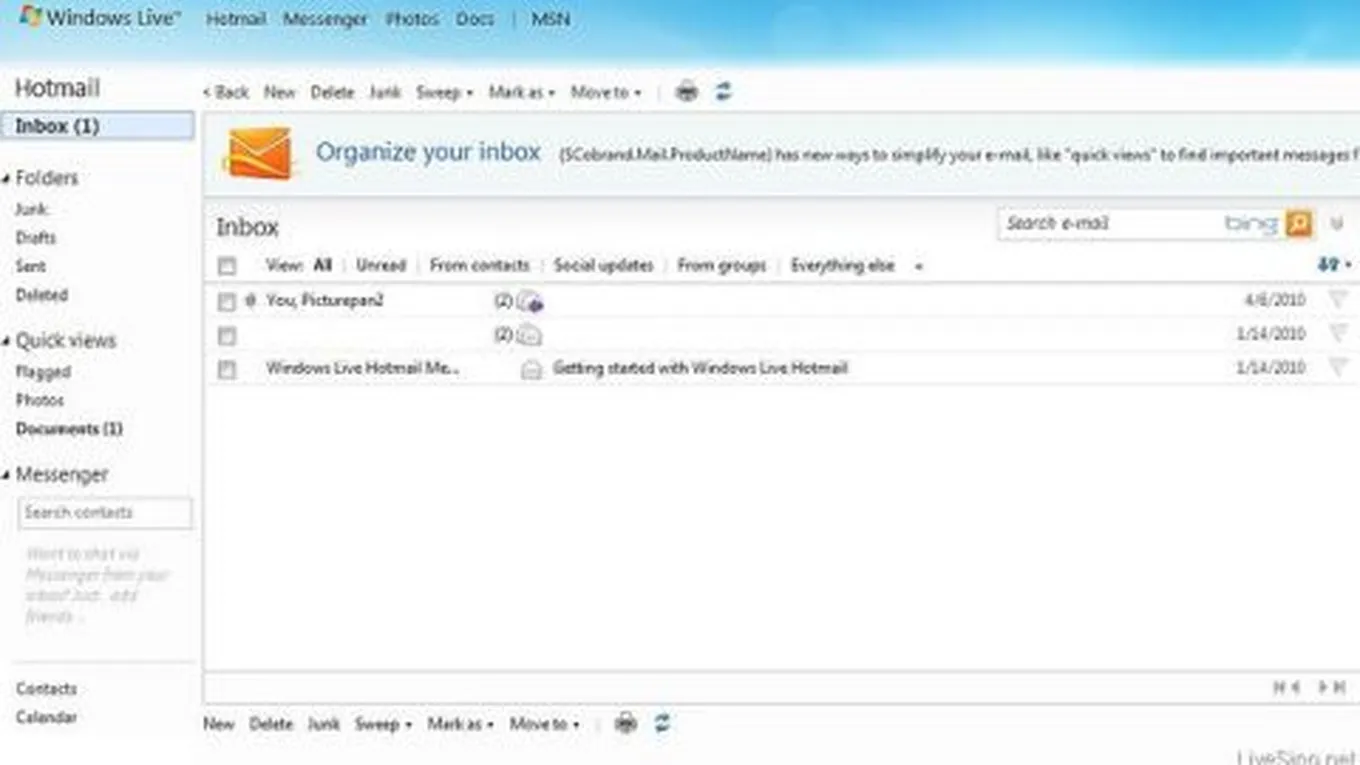
Task: Collapse the Folders section
Action: [x=8, y=179]
